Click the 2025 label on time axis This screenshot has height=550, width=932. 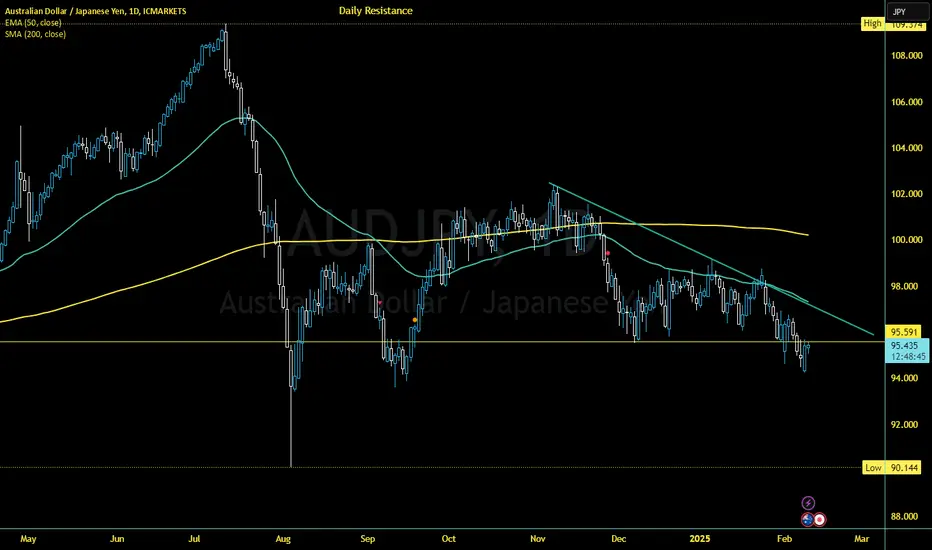point(700,539)
